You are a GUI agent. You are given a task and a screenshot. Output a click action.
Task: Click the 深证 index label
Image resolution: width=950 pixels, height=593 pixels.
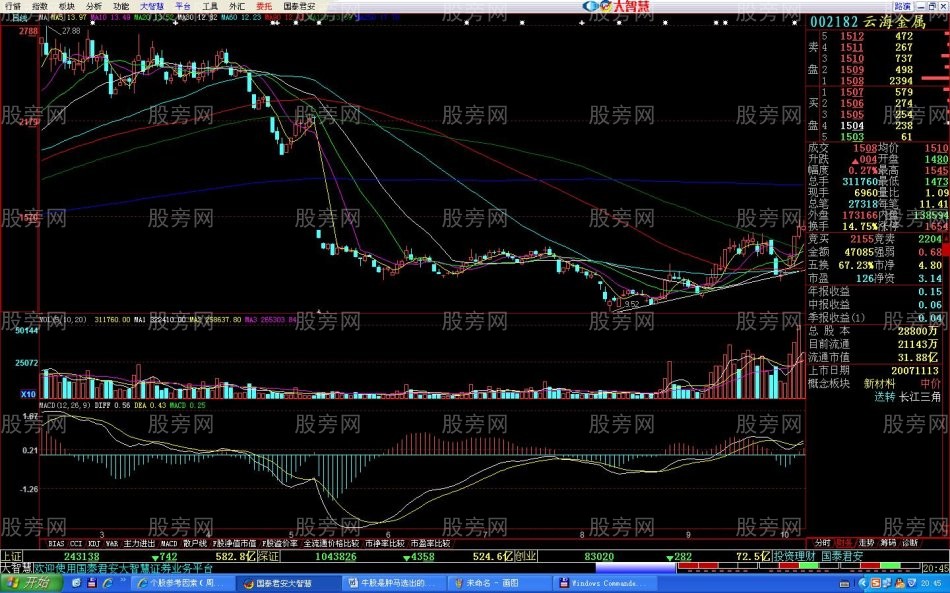coord(268,556)
